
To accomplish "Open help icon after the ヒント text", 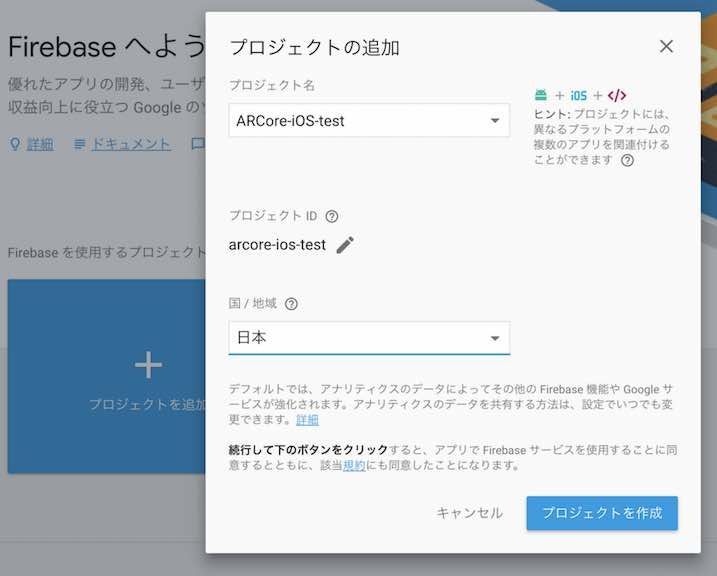I will [627, 160].
